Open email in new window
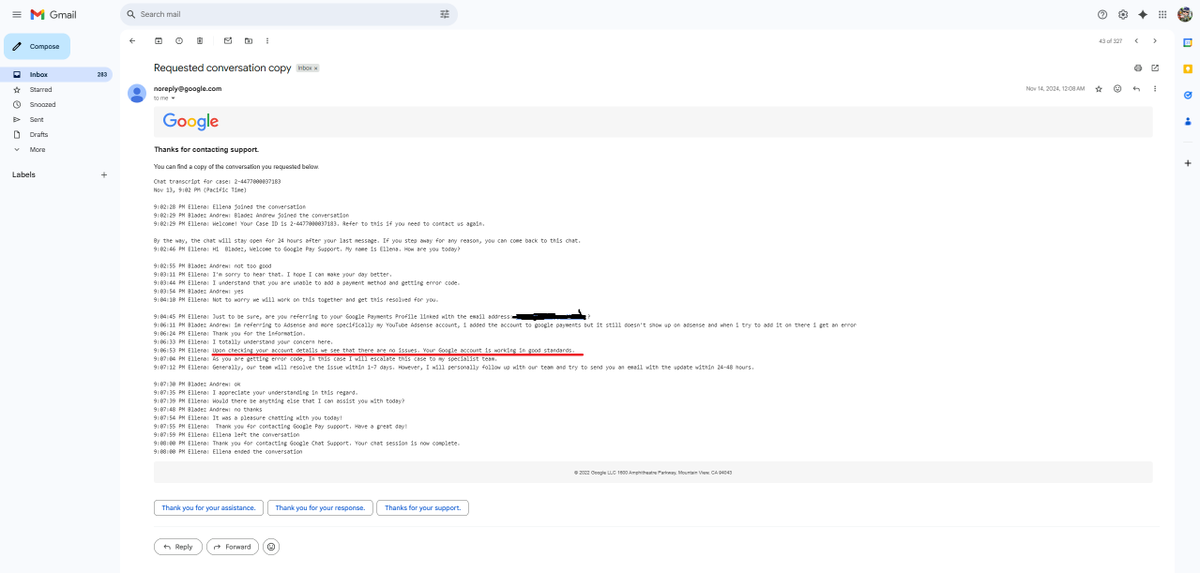The height and width of the screenshot is (573, 1200). 1155,68
